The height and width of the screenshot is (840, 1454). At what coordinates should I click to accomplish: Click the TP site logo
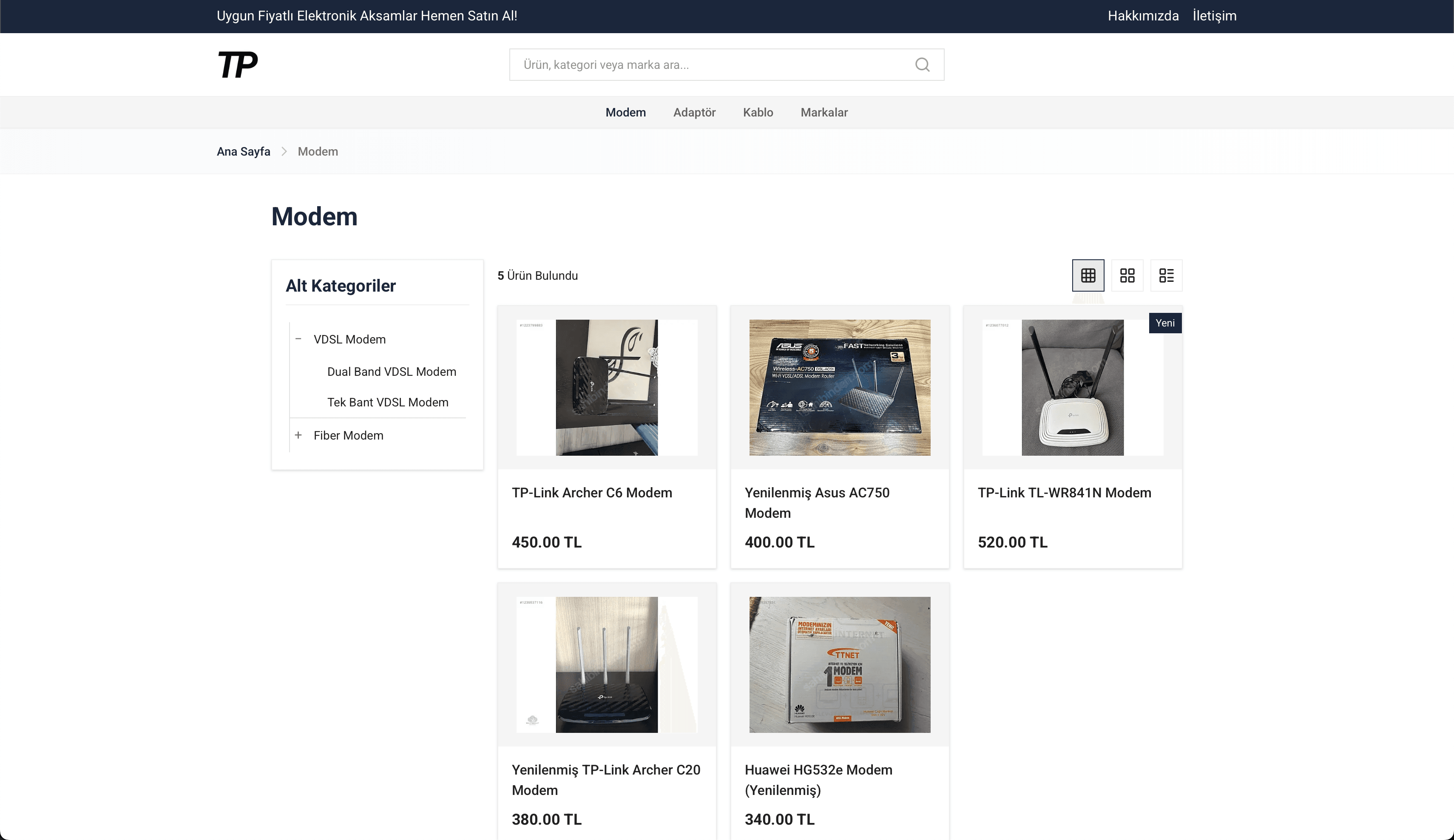(x=237, y=65)
